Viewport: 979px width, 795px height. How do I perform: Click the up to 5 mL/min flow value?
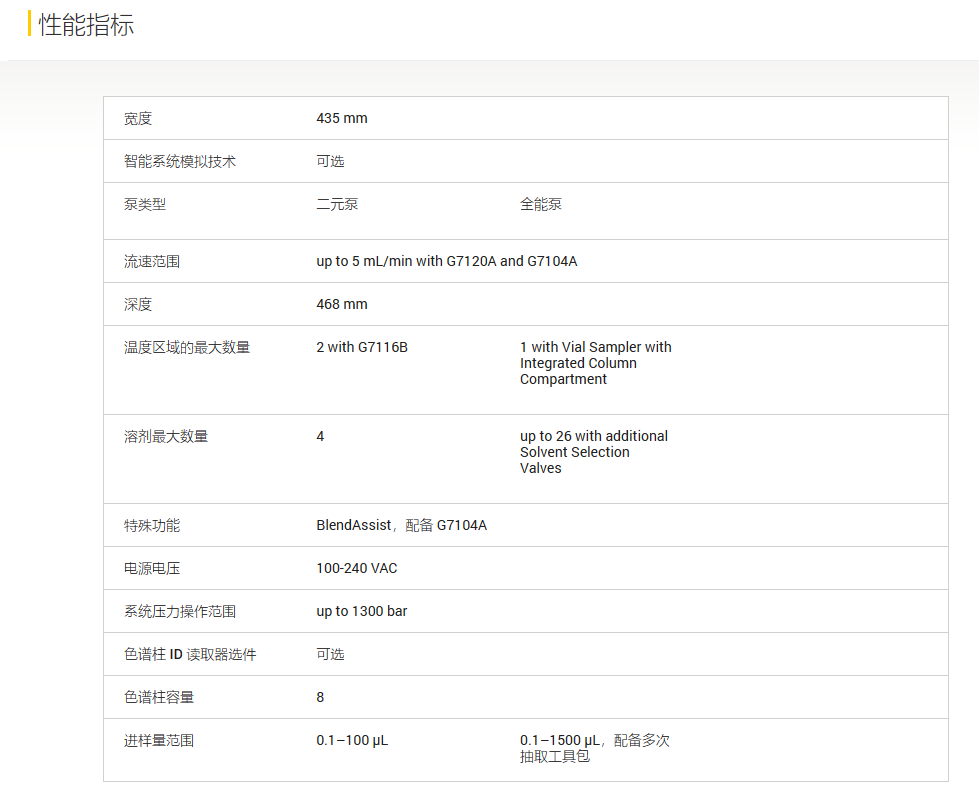pyautogui.click(x=446, y=261)
